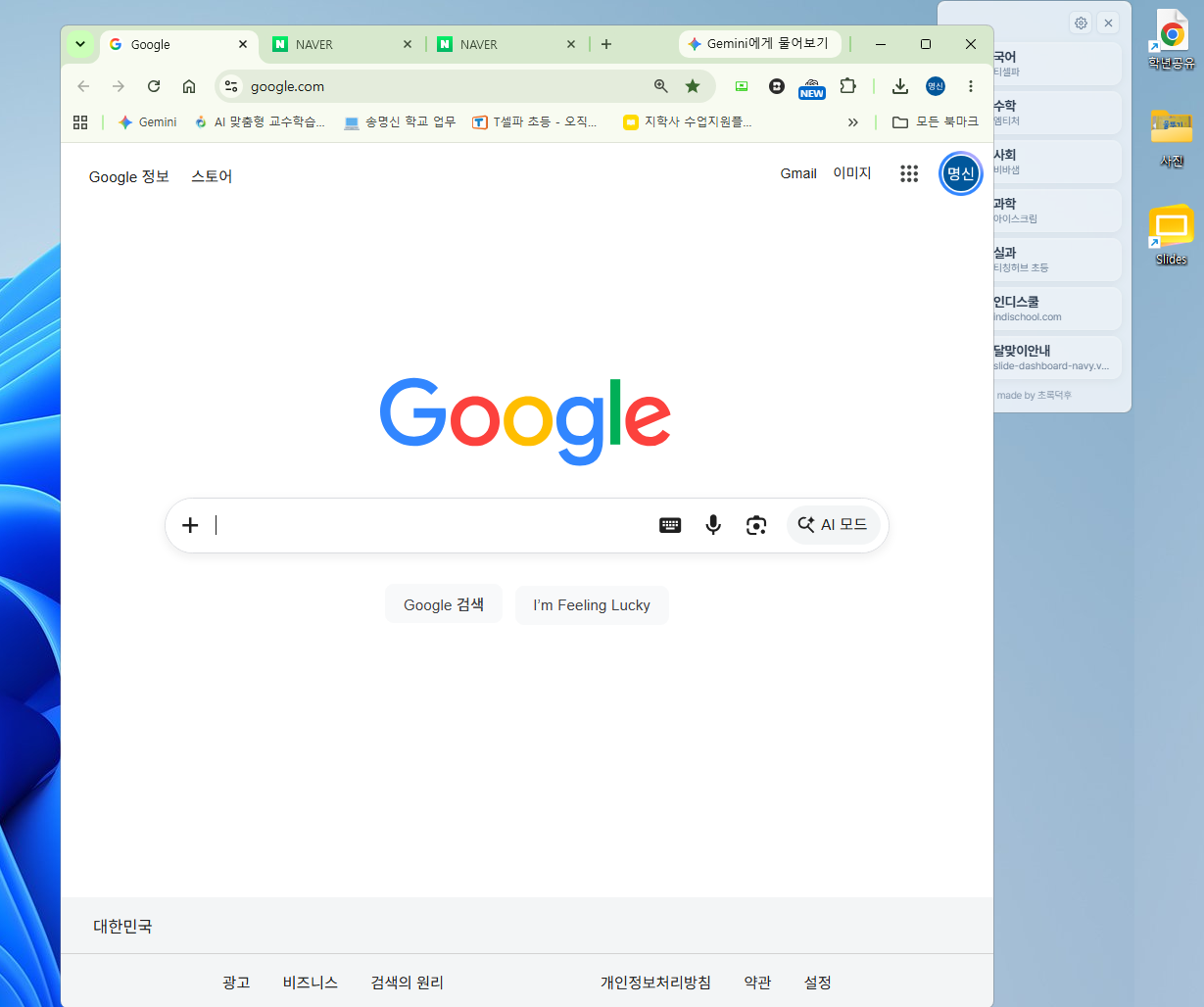1204x1007 pixels.
Task: Open the '국어' card in widget
Action: click(1058, 64)
